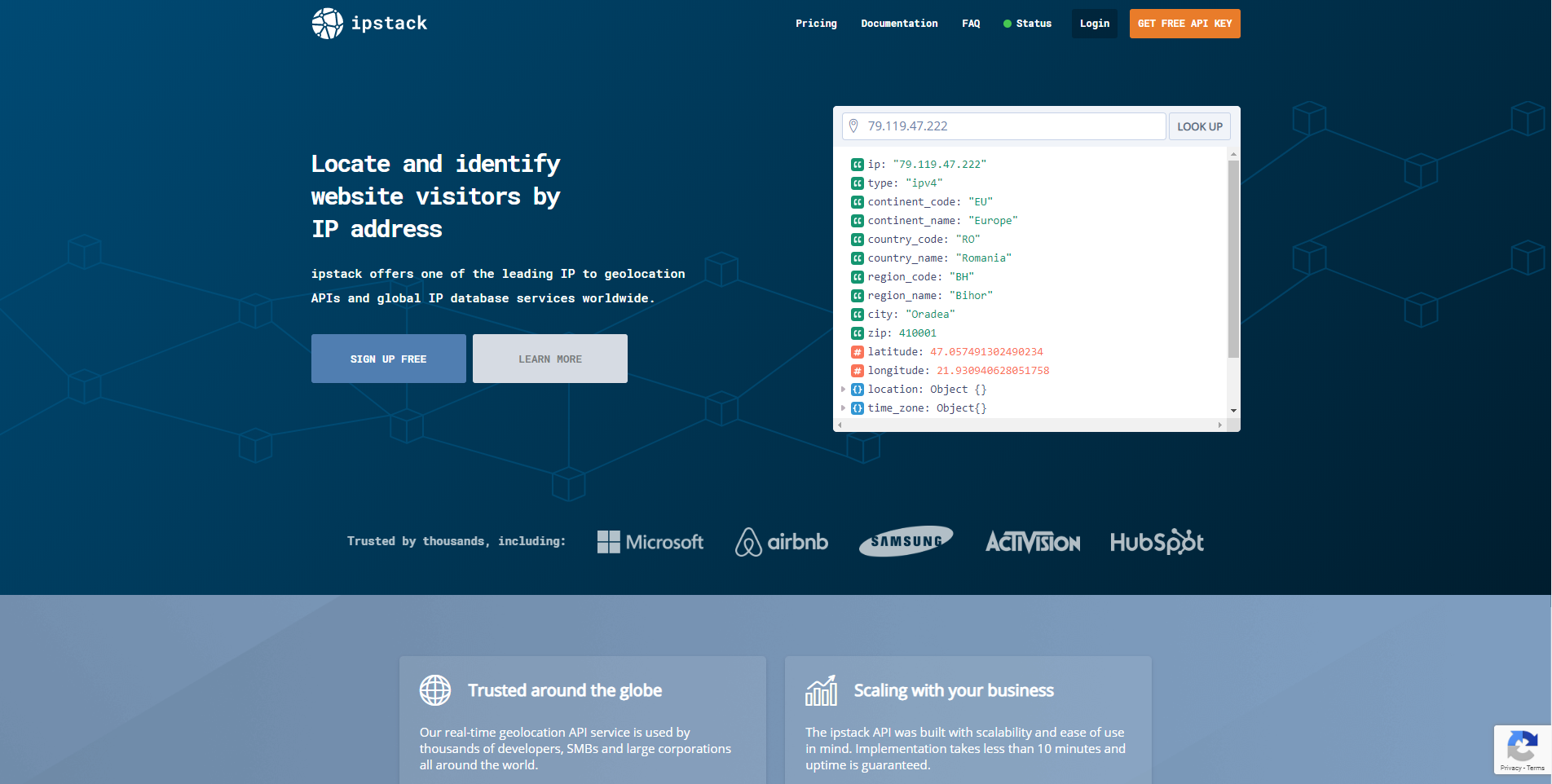Click the globe icon above Trusted around the globe
The image size is (1552, 784).
click(x=435, y=689)
